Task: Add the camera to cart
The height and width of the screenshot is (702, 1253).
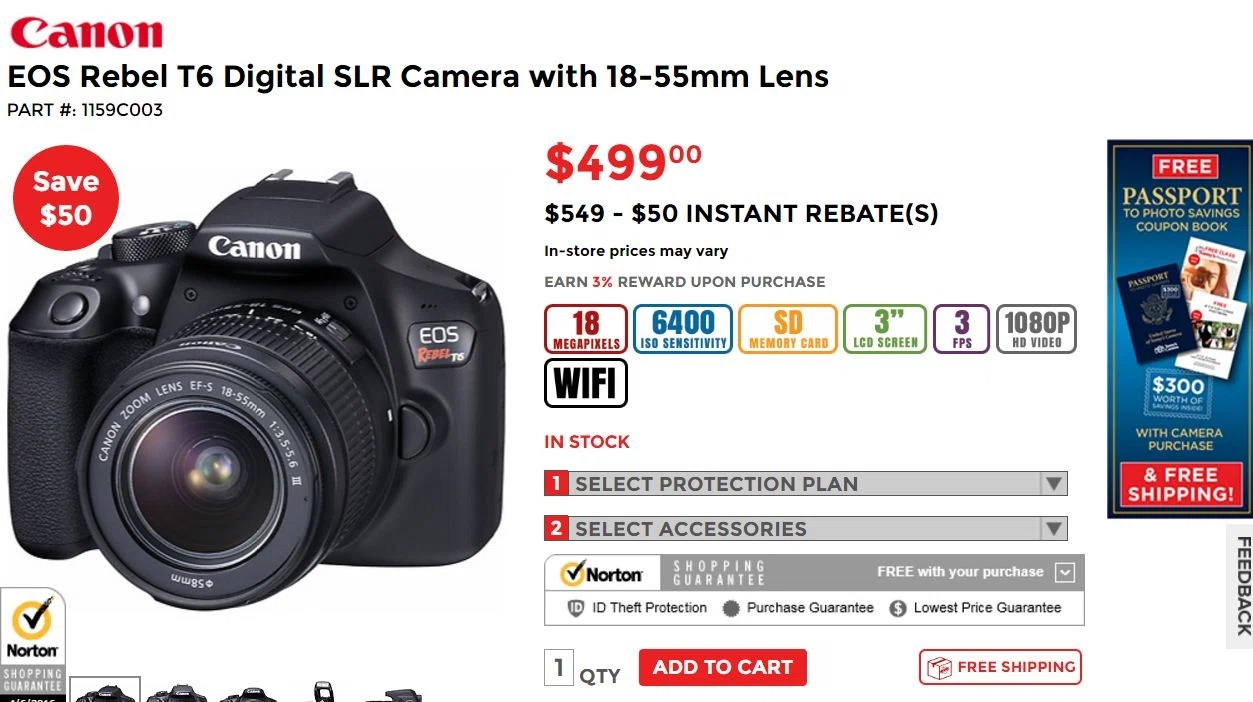Action: click(723, 667)
